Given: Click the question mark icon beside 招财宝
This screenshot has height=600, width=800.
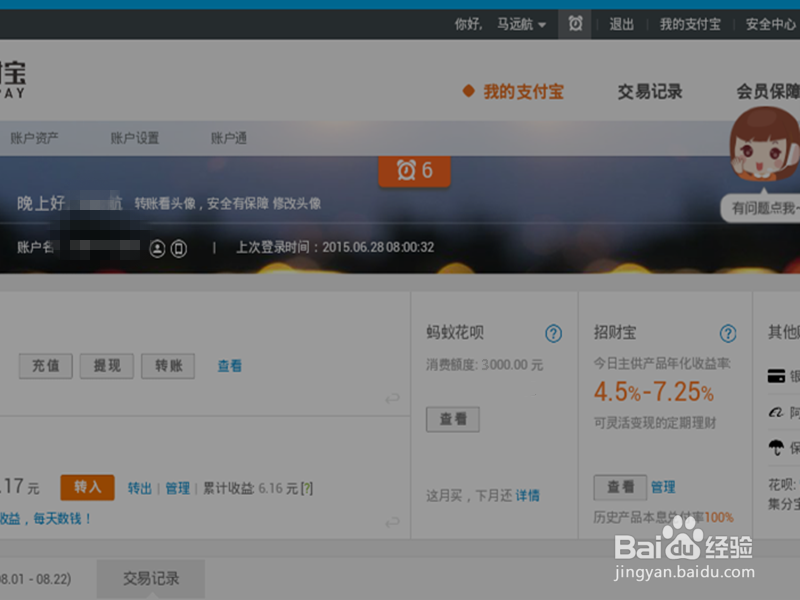Looking at the screenshot, I should 728,334.
